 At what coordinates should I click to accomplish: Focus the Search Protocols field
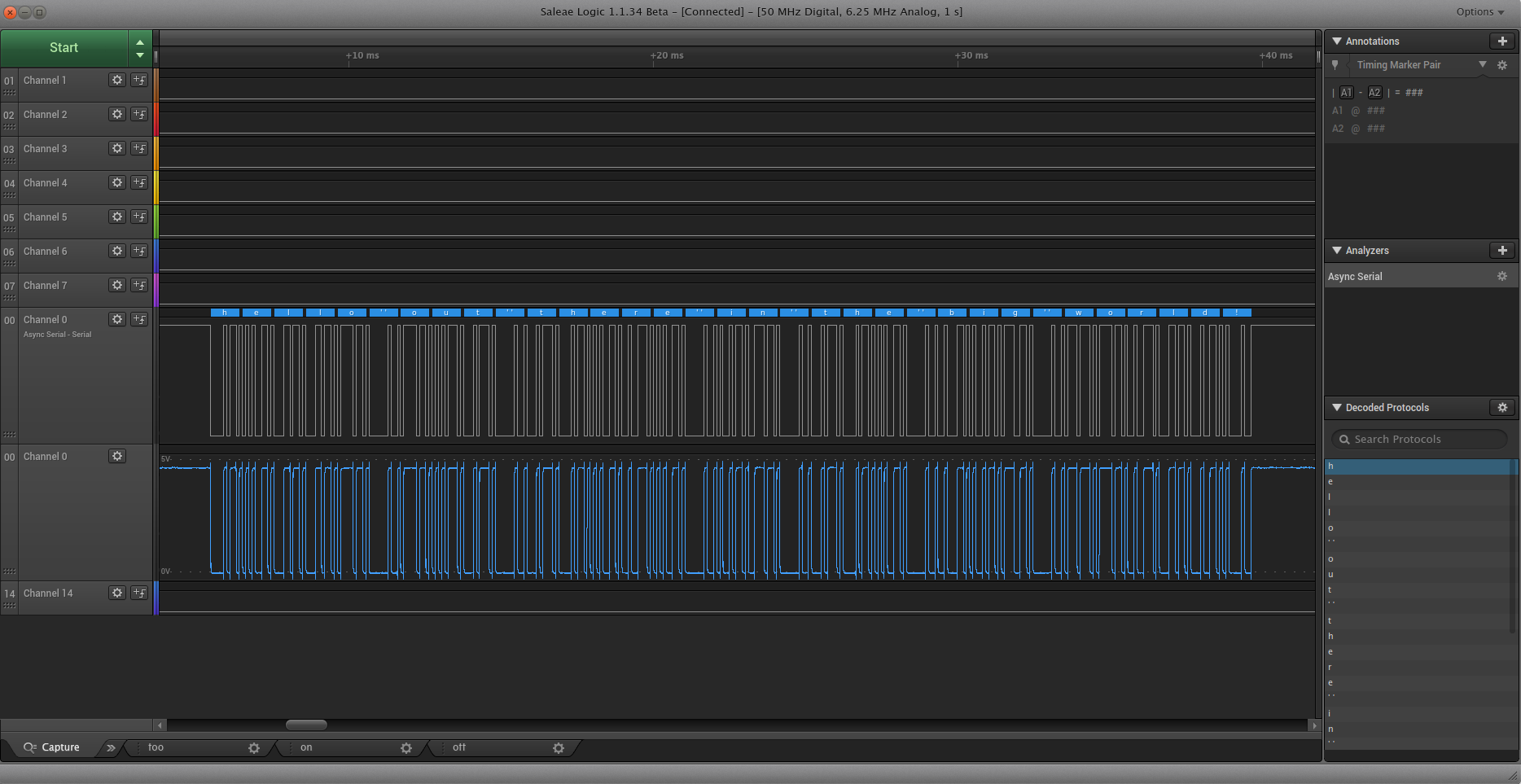tap(1419, 439)
